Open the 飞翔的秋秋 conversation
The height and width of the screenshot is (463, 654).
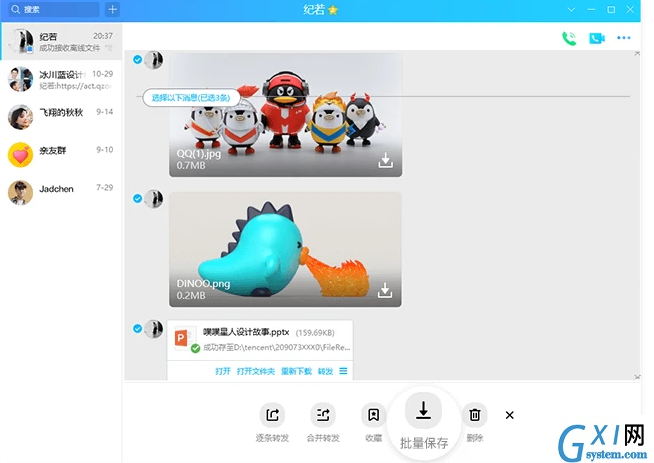[x=61, y=117]
